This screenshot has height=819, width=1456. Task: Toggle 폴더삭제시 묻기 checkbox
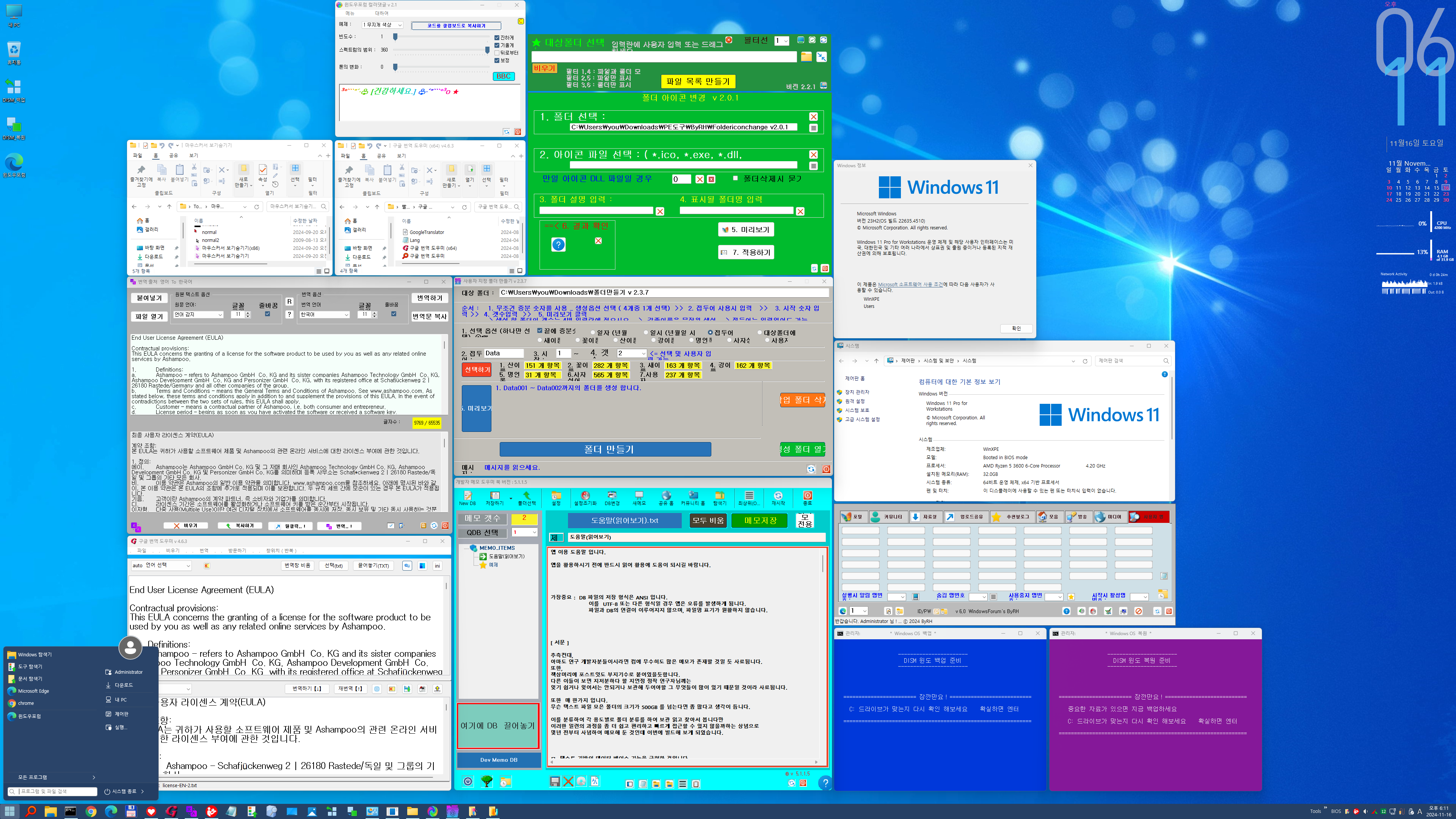tap(735, 178)
